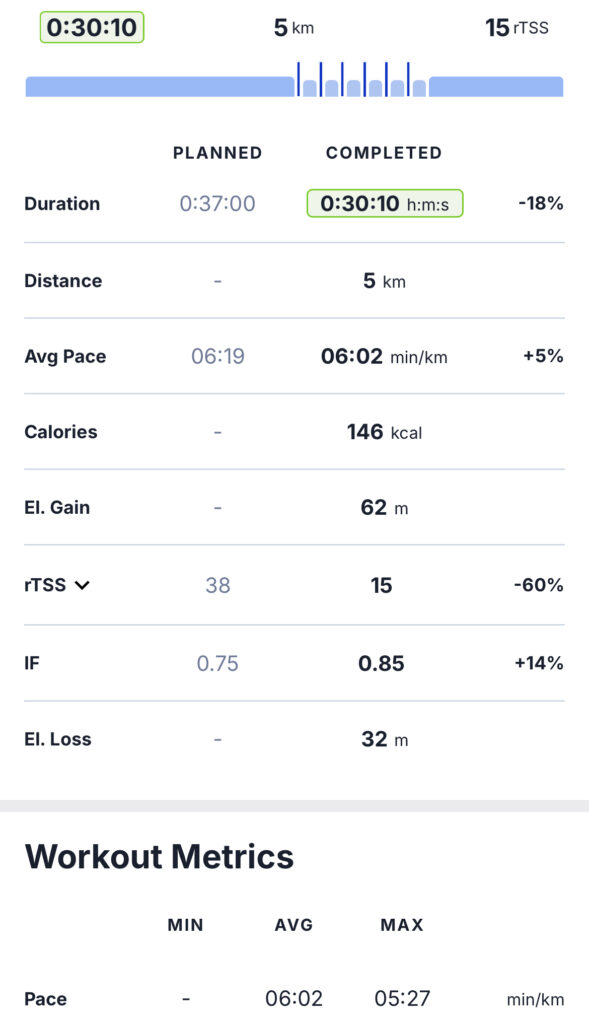Open the 15 rTSS summary at top right
Screen dimensions: 589x1024
click(517, 27)
